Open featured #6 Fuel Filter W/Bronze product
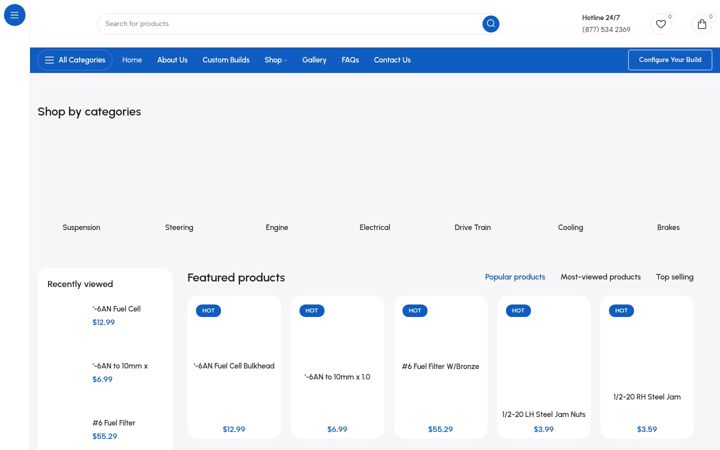The image size is (720, 450). (440, 366)
